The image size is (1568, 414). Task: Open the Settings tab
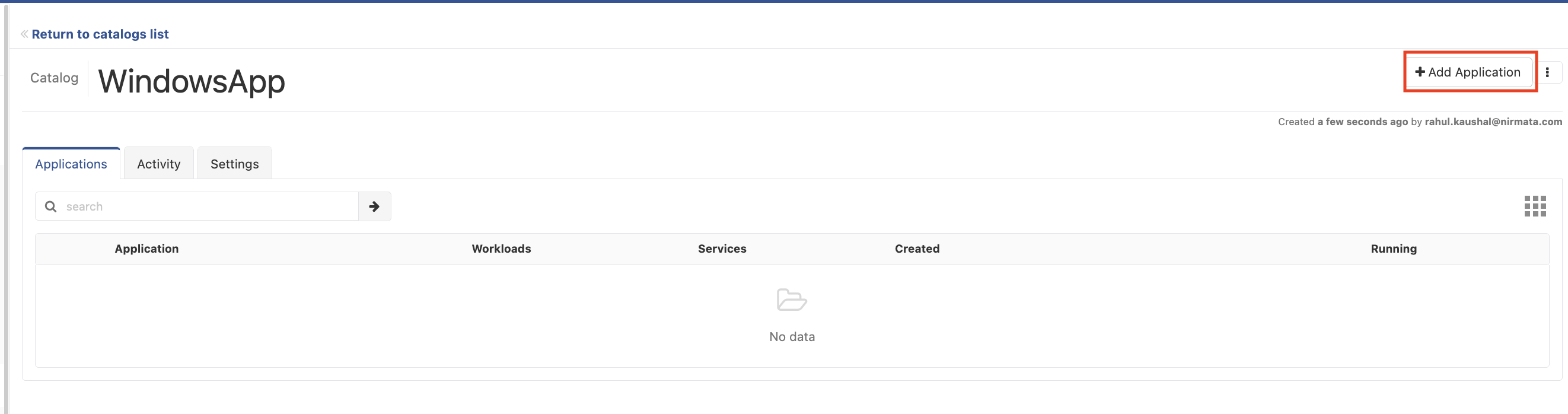234,164
